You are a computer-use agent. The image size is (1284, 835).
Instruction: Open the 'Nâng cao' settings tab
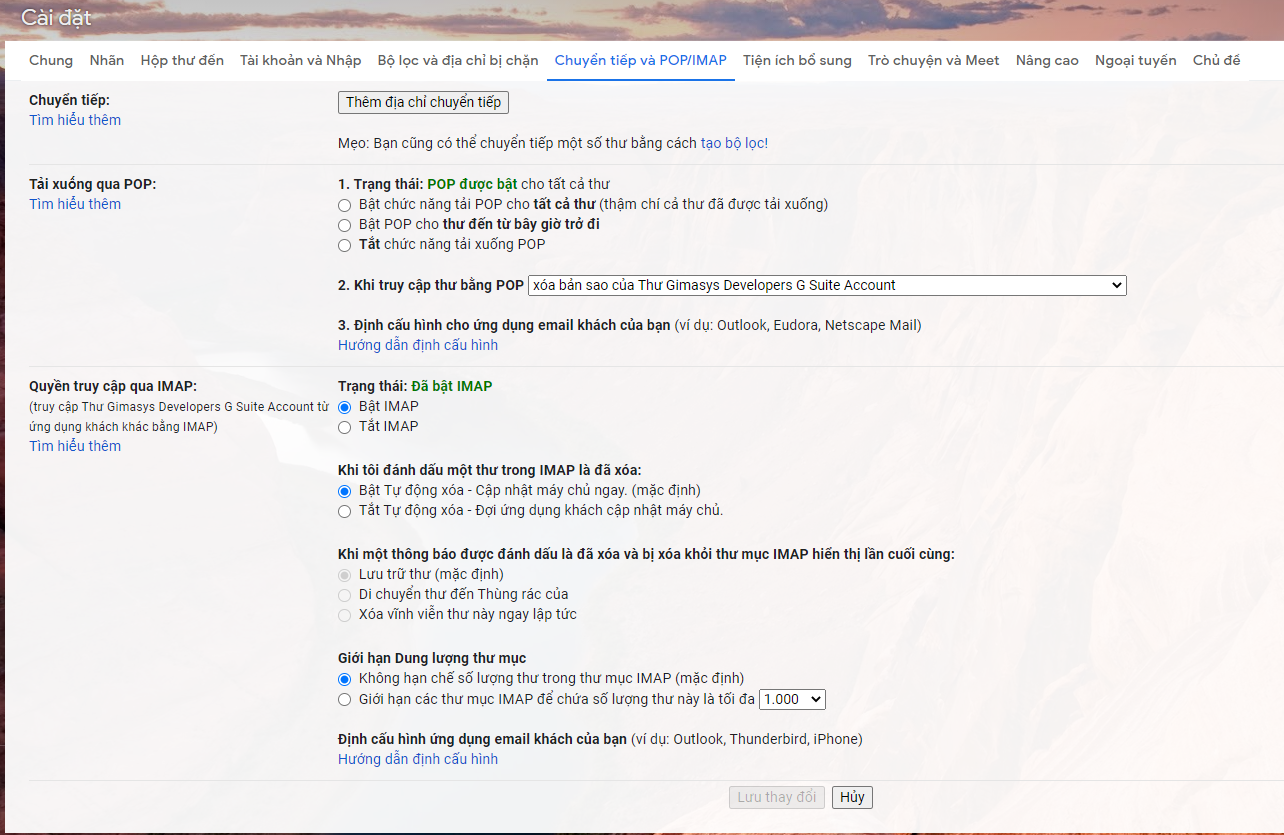tap(1047, 60)
